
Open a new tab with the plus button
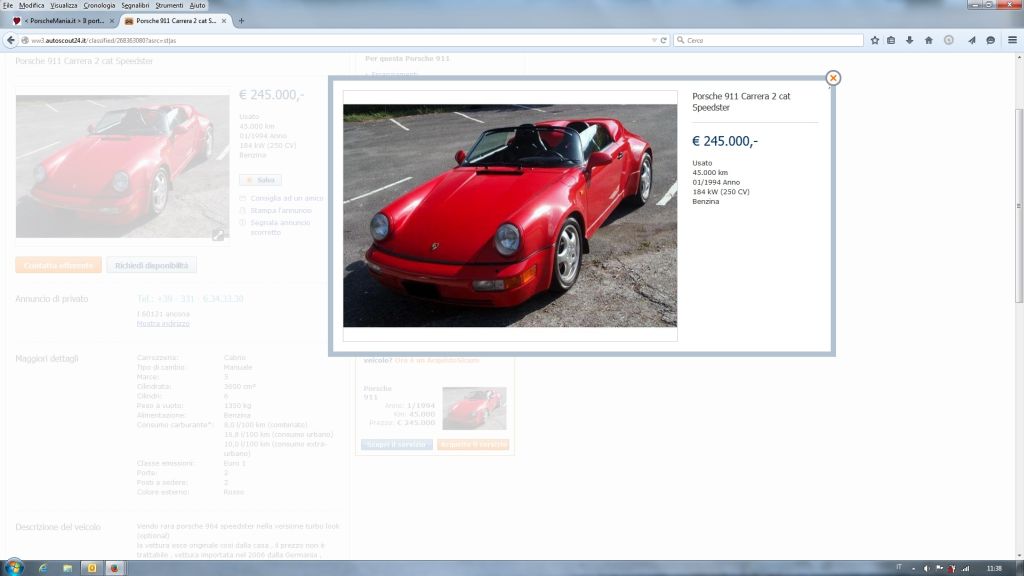(241, 21)
